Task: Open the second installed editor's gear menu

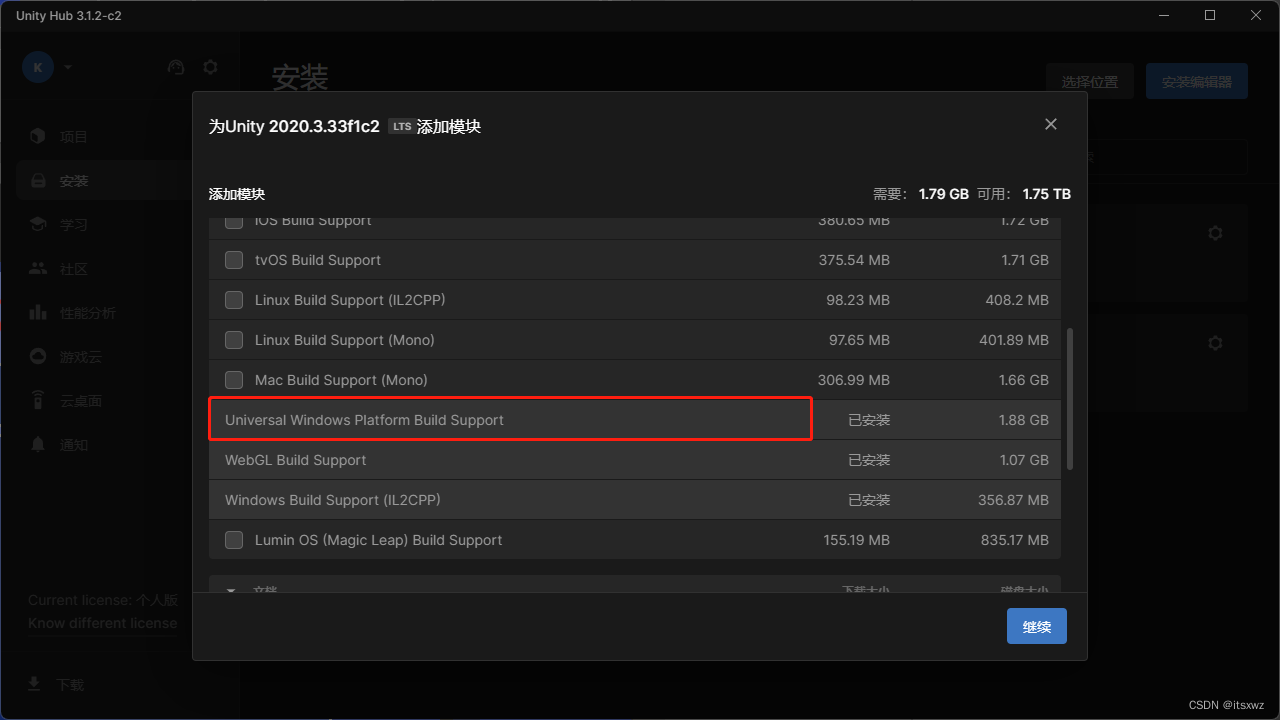Action: (1215, 343)
